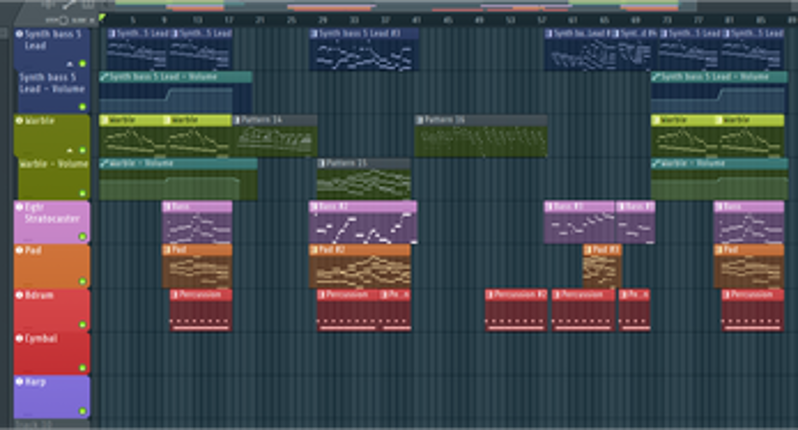The width and height of the screenshot is (798, 430).
Task: Collapse the Warble track group arrow
Action: click(x=70, y=151)
